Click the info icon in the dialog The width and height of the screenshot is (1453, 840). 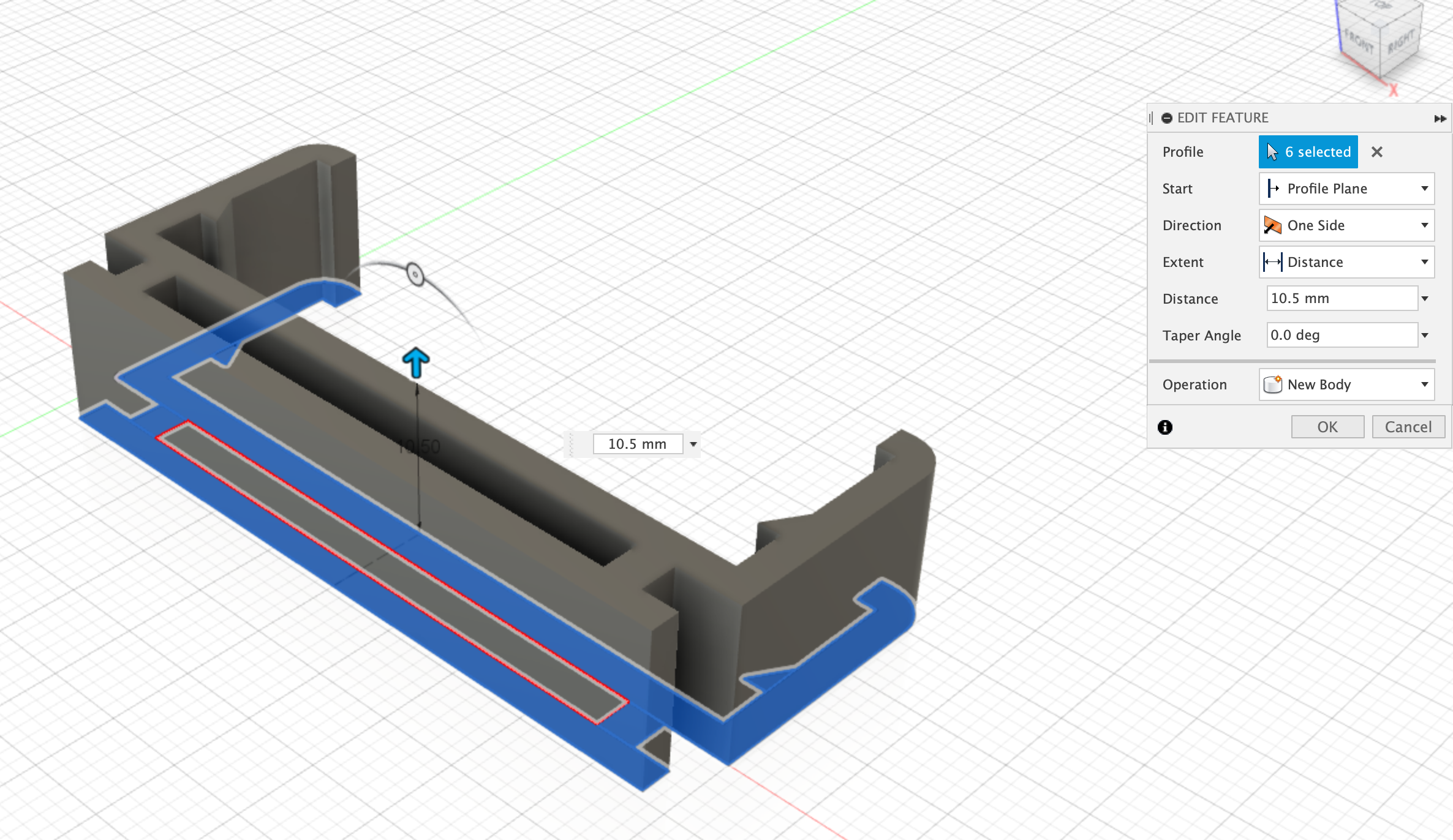(x=1165, y=427)
